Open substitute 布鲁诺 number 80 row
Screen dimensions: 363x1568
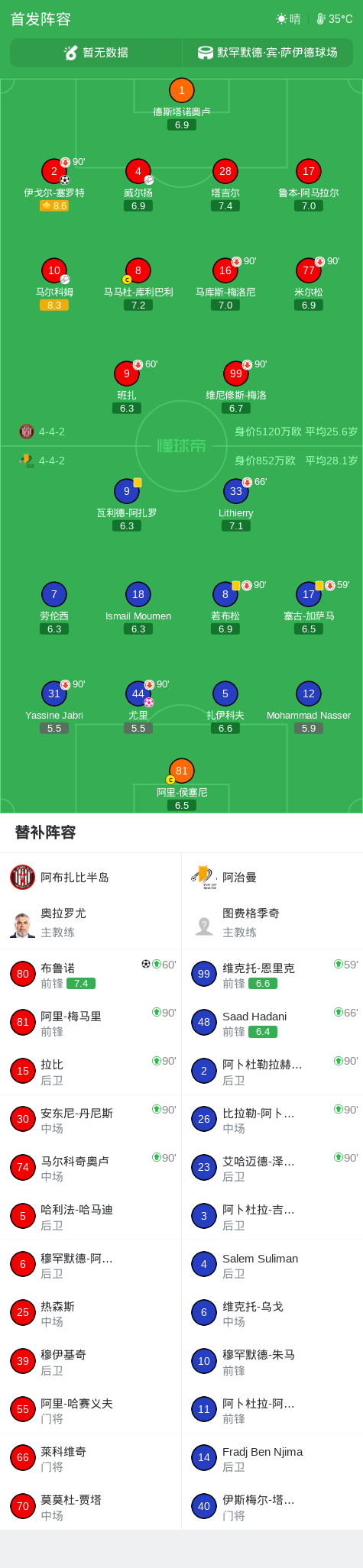click(90, 975)
